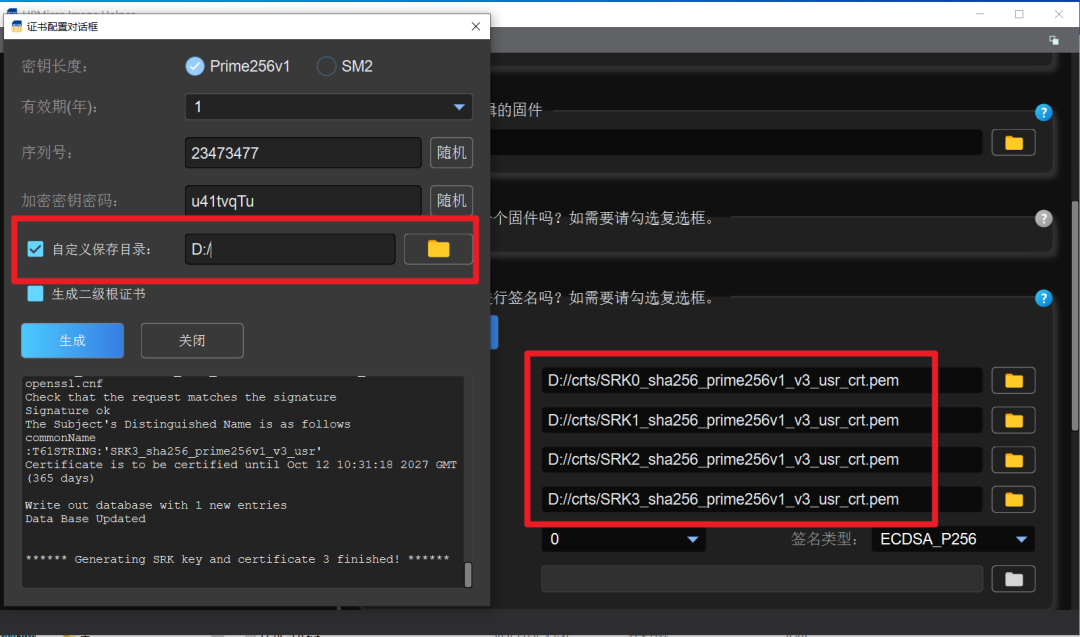Click the gray help icon beside the second firmware question

1043,218
